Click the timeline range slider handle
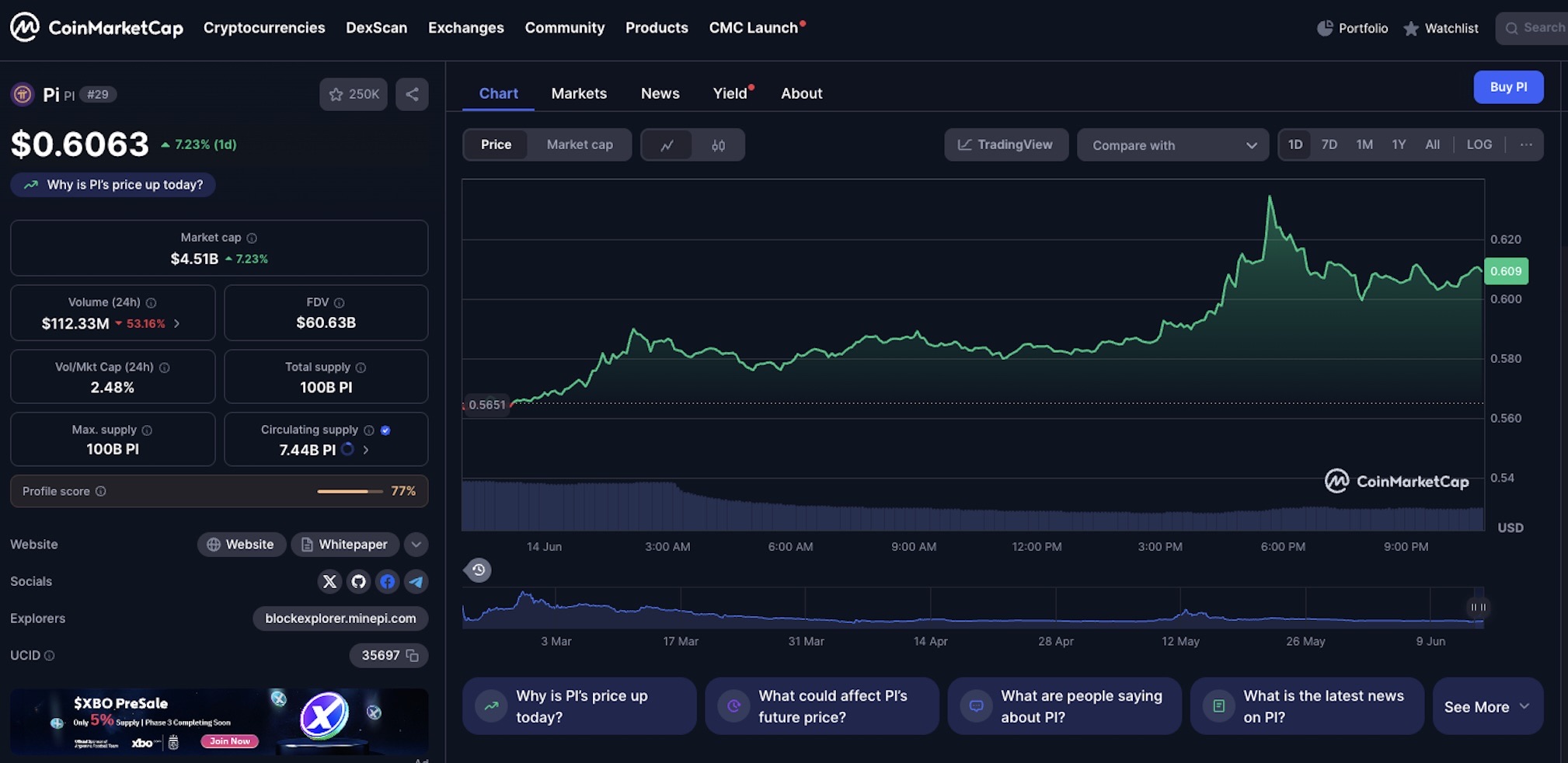 point(1478,607)
